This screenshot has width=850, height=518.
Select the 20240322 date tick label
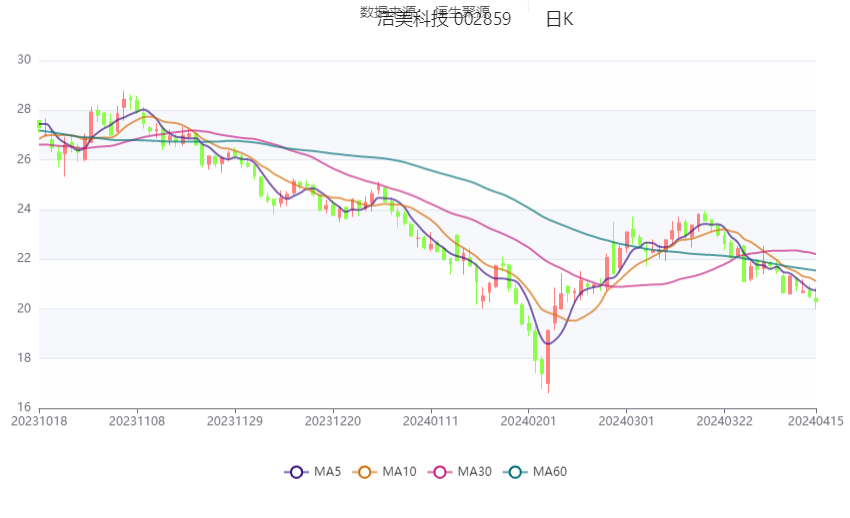pyautogui.click(x=725, y=421)
